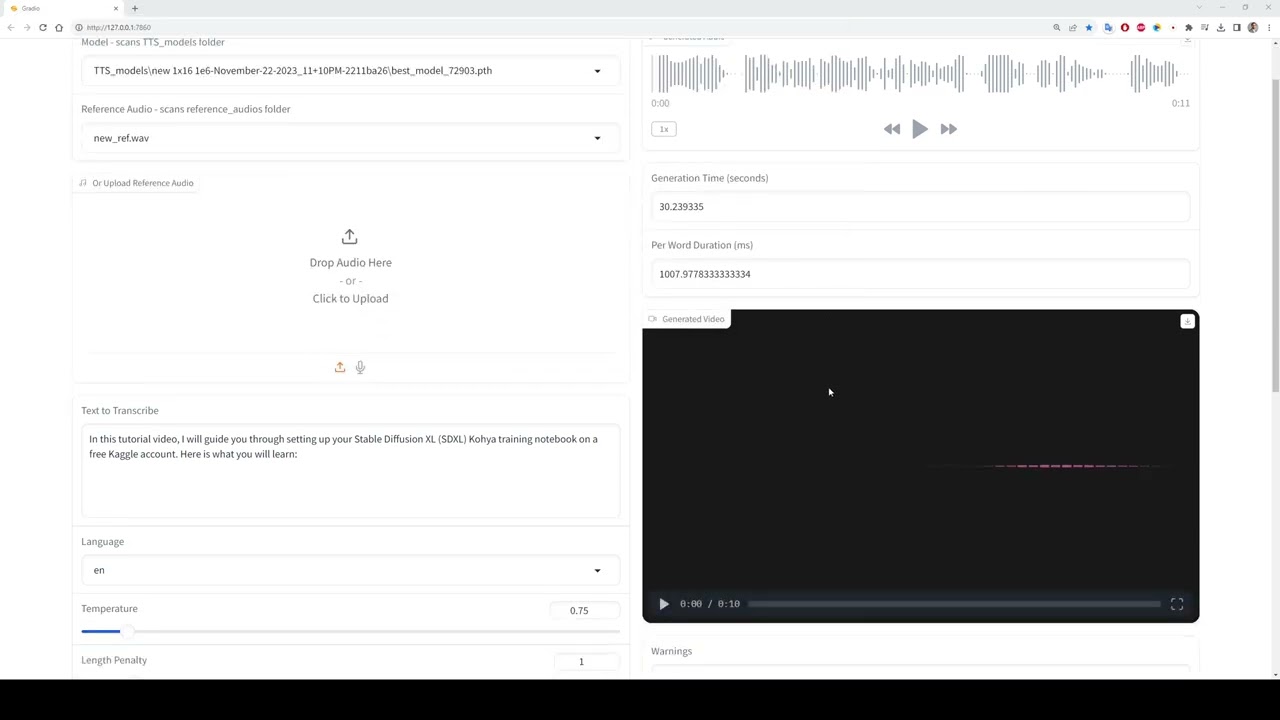Click the page vertical scrollbar
1280x720 pixels.
pos(1276,235)
